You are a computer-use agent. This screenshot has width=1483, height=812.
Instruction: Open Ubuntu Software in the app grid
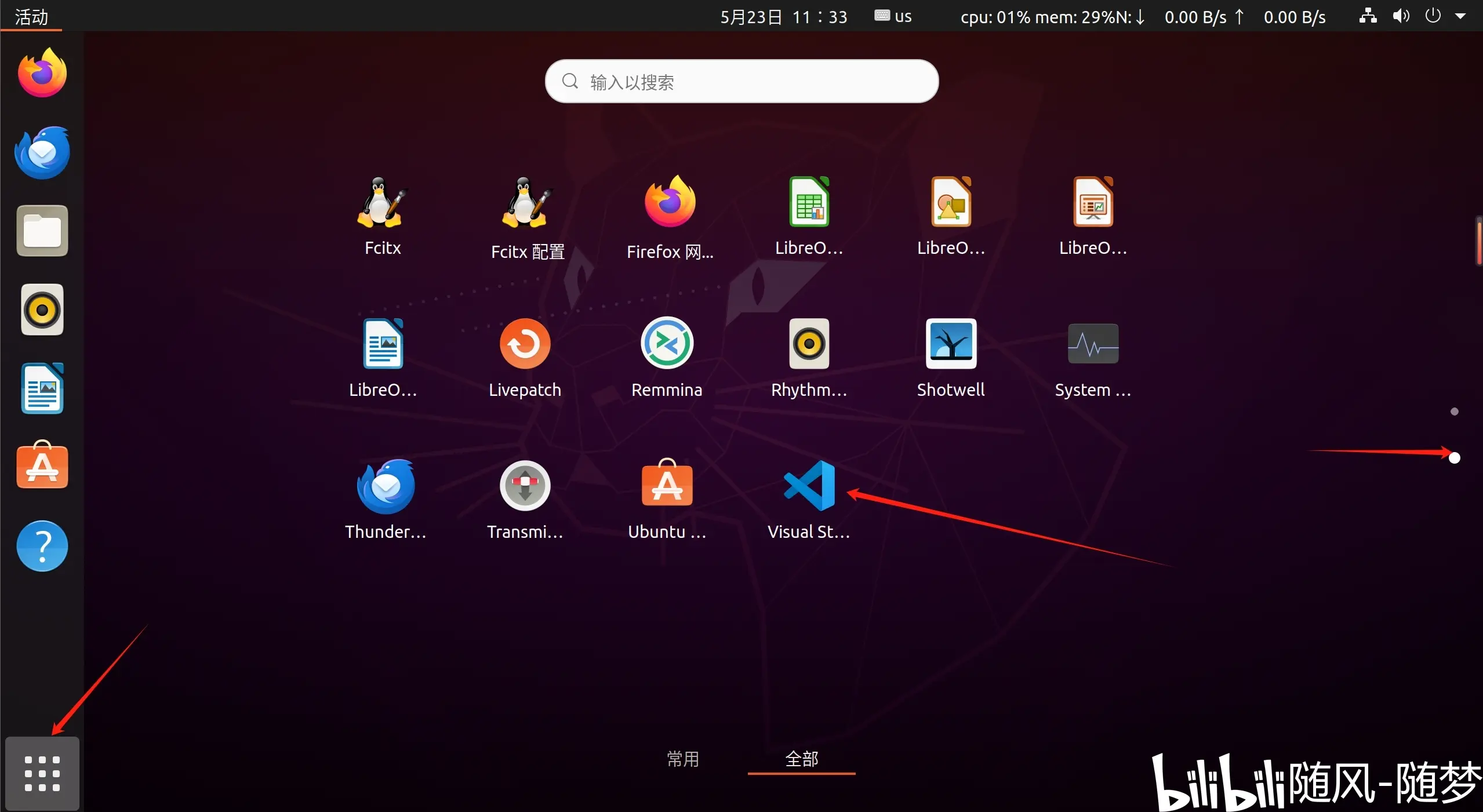click(667, 500)
